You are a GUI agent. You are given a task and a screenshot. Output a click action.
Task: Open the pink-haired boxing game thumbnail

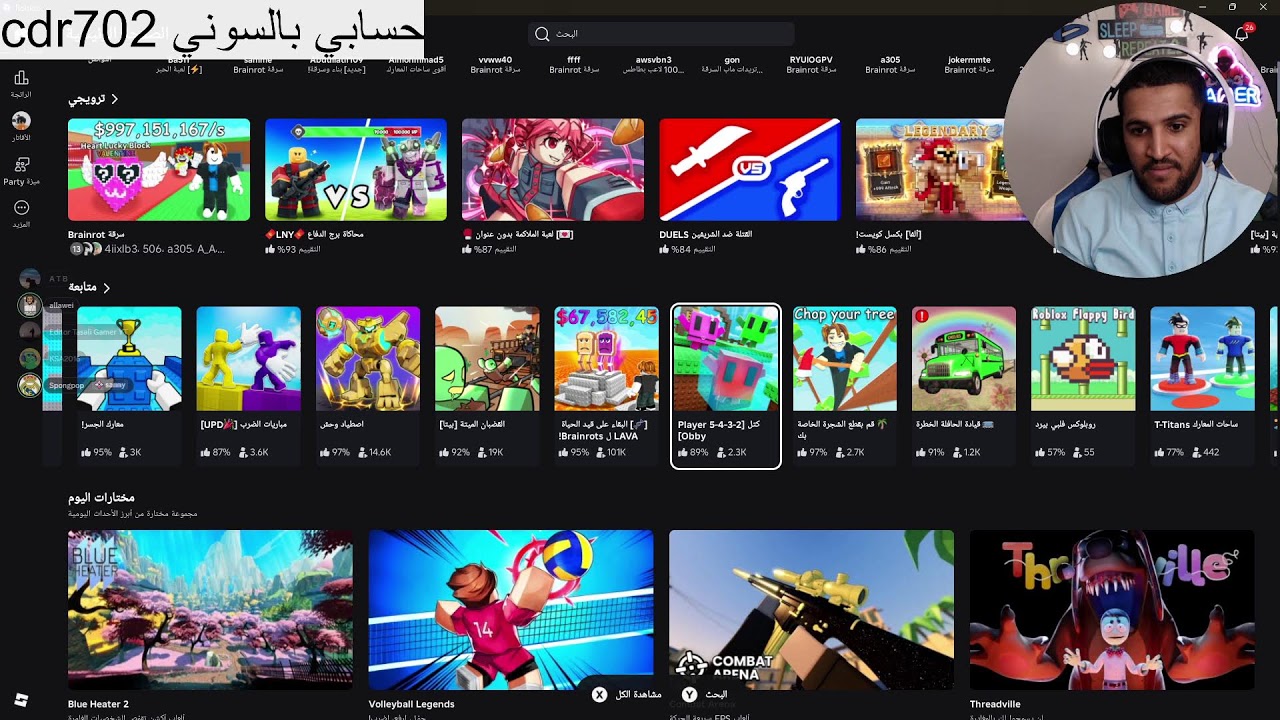553,170
